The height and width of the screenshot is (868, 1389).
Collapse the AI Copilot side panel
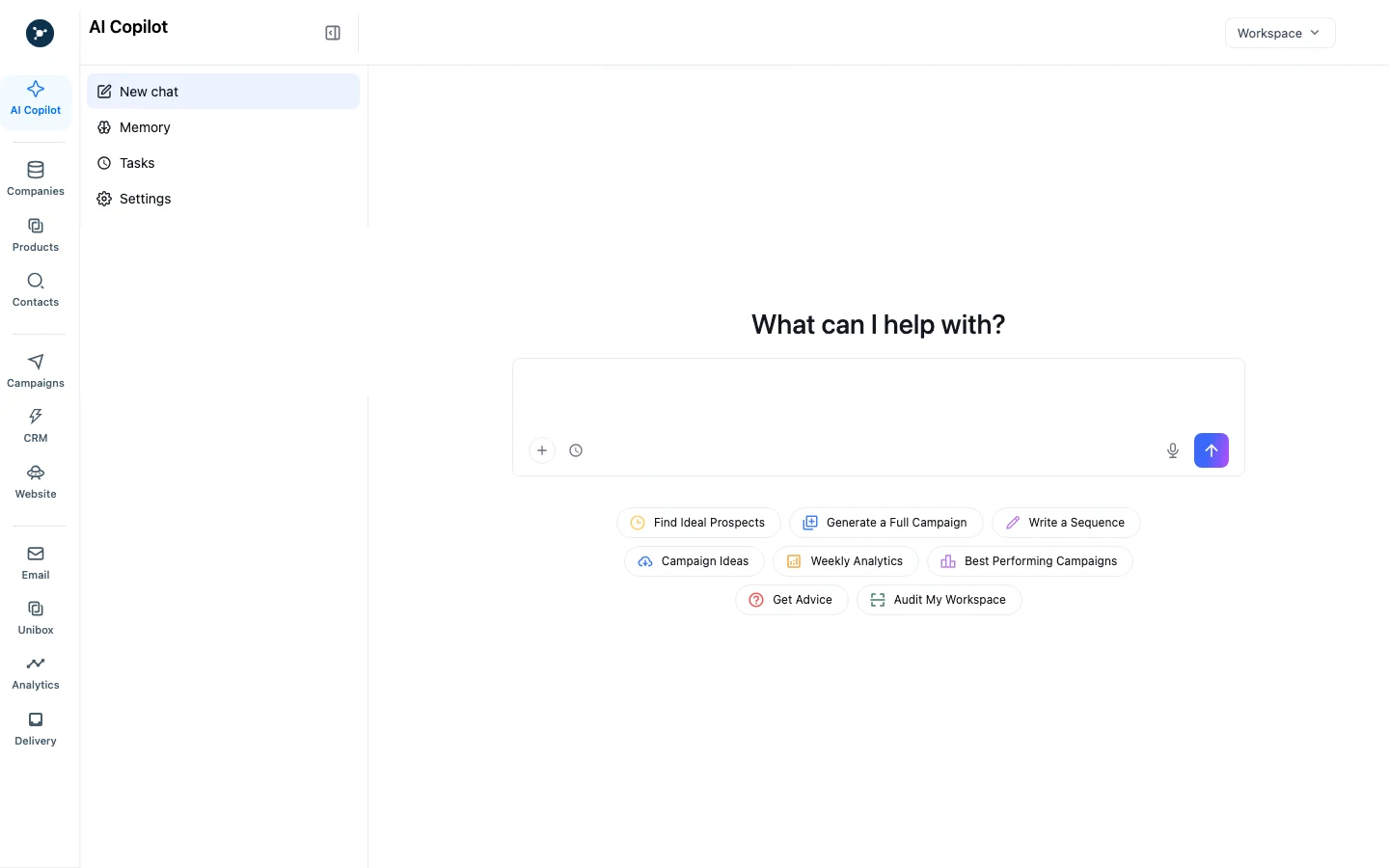pyautogui.click(x=333, y=33)
